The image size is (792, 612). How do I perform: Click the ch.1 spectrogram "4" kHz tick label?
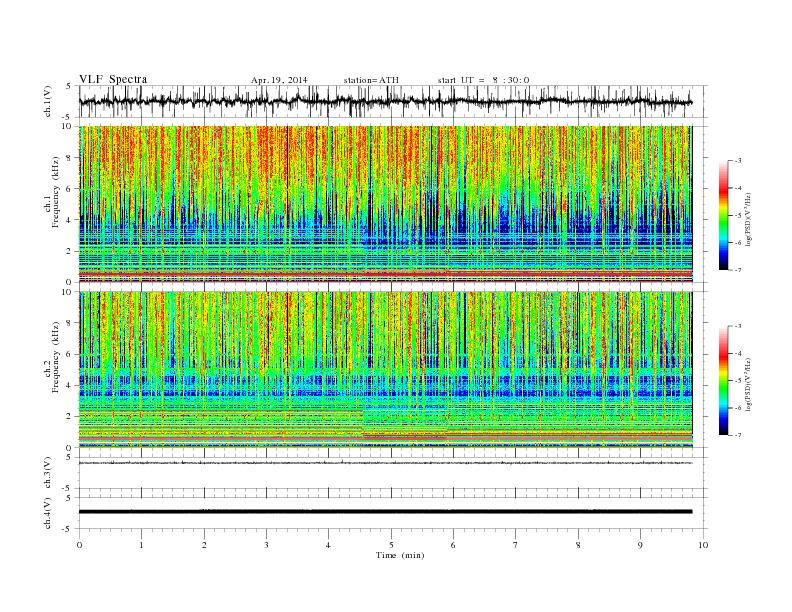click(69, 220)
